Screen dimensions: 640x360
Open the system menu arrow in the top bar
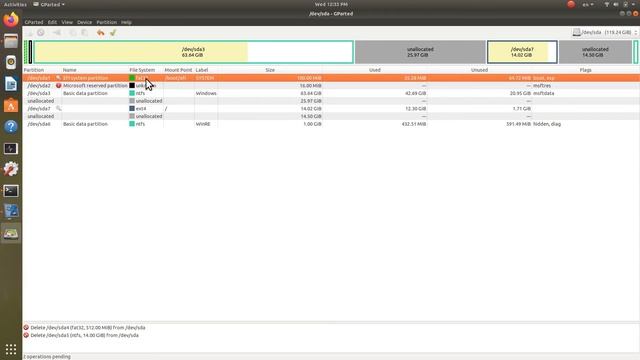point(634,4)
